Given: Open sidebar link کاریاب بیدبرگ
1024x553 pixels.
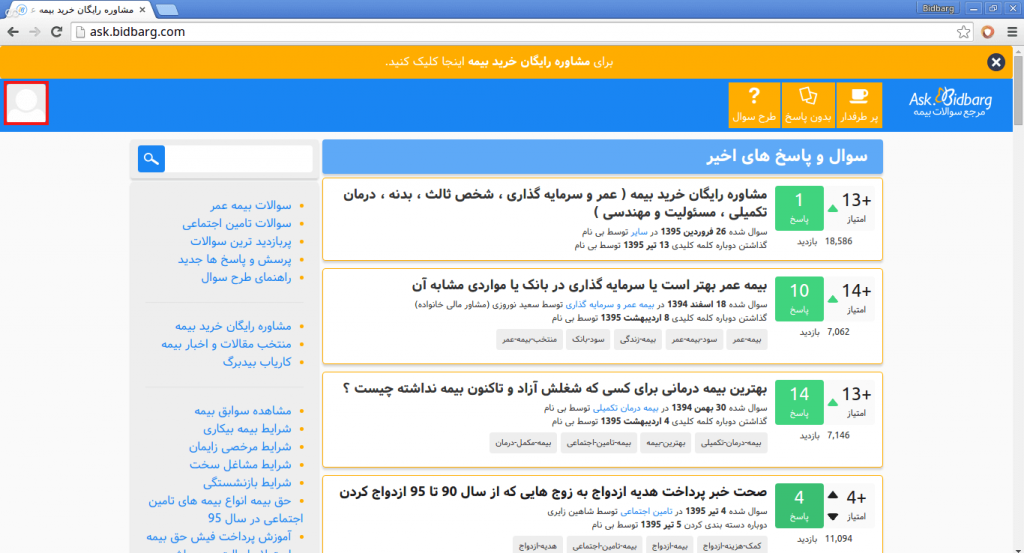Looking at the screenshot, I should click(x=257, y=362).
